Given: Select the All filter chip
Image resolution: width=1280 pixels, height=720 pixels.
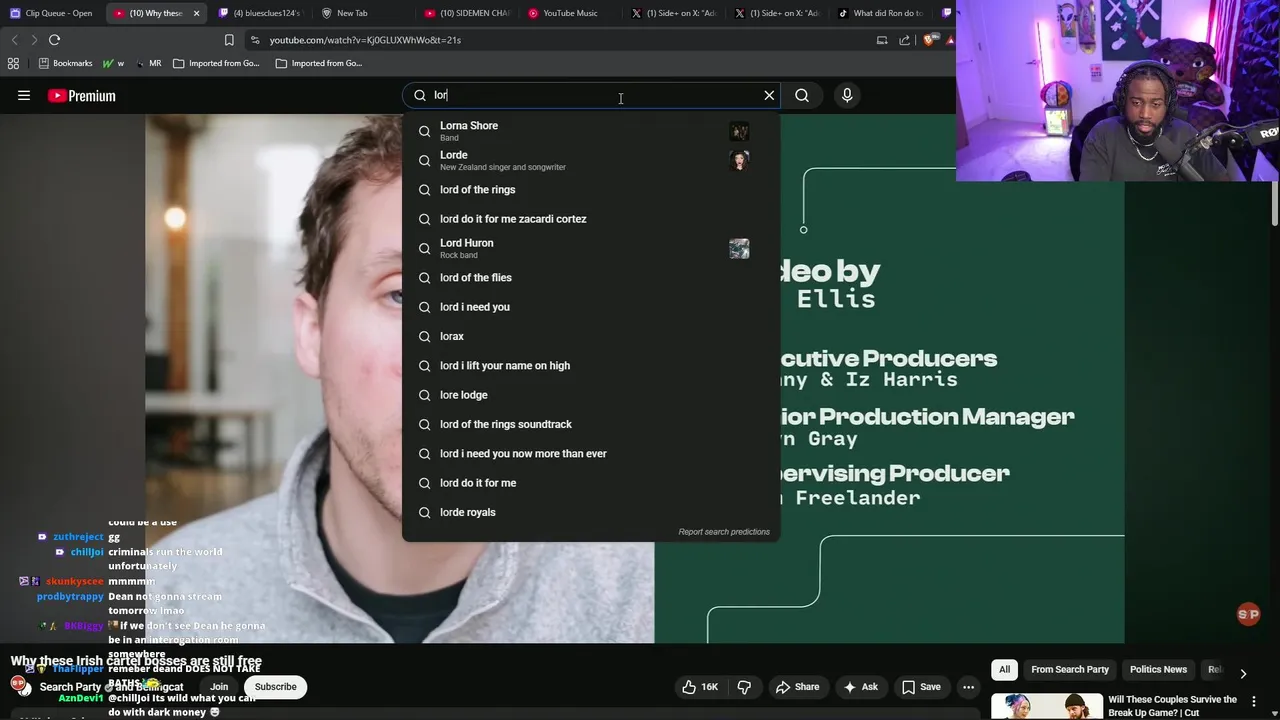Looking at the screenshot, I should 1004,670.
